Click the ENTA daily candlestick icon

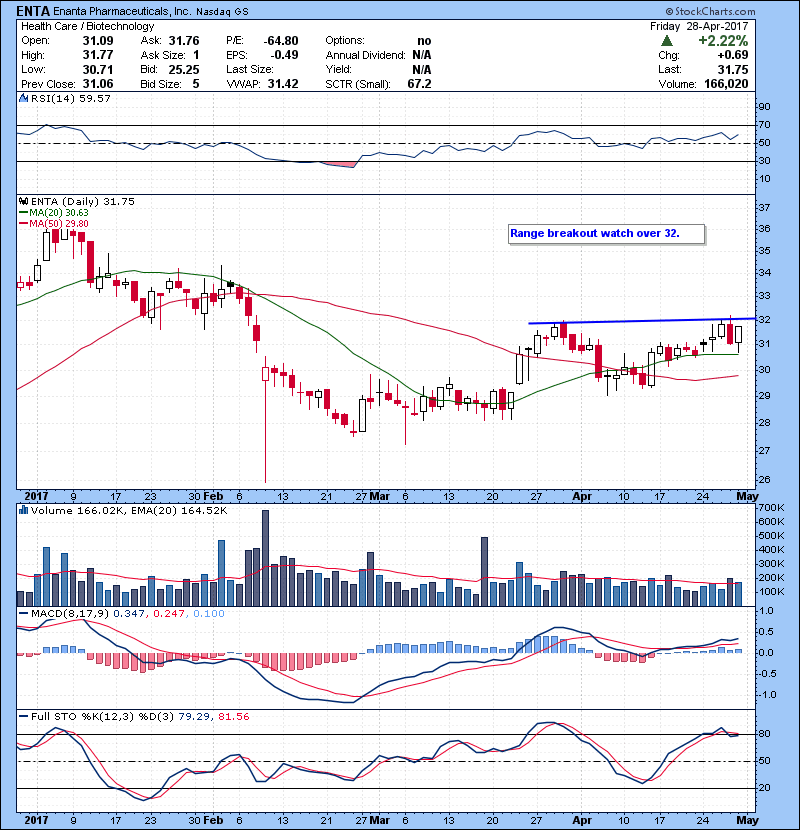[x=23, y=201]
